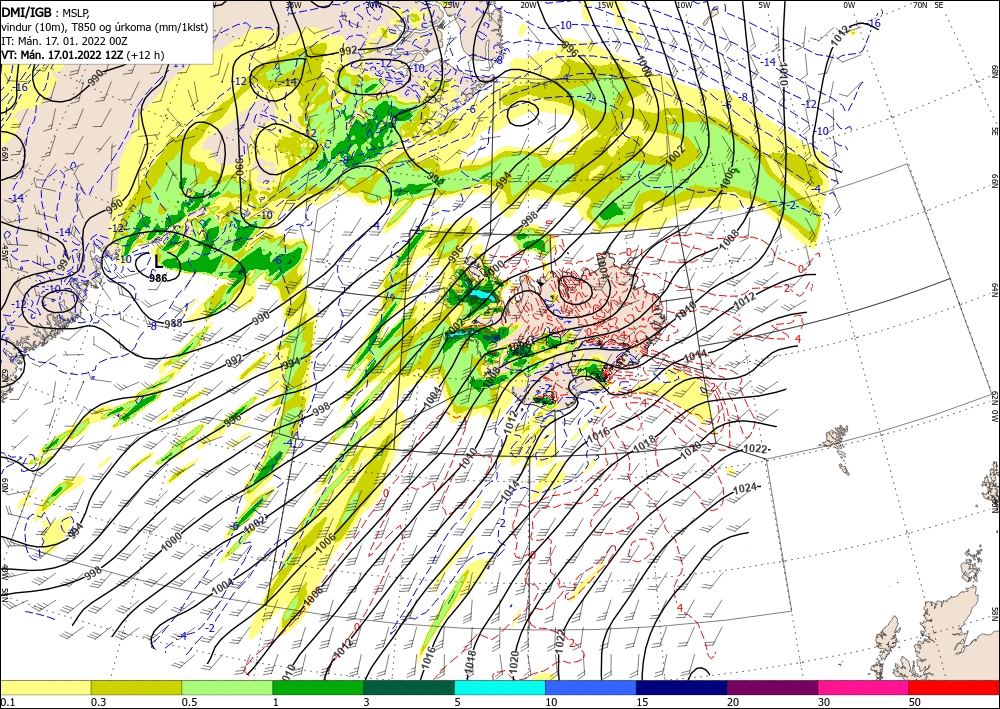The height and width of the screenshot is (709, 1000).
Task: Click the legend value 0.5
Action: pyautogui.click(x=189, y=702)
